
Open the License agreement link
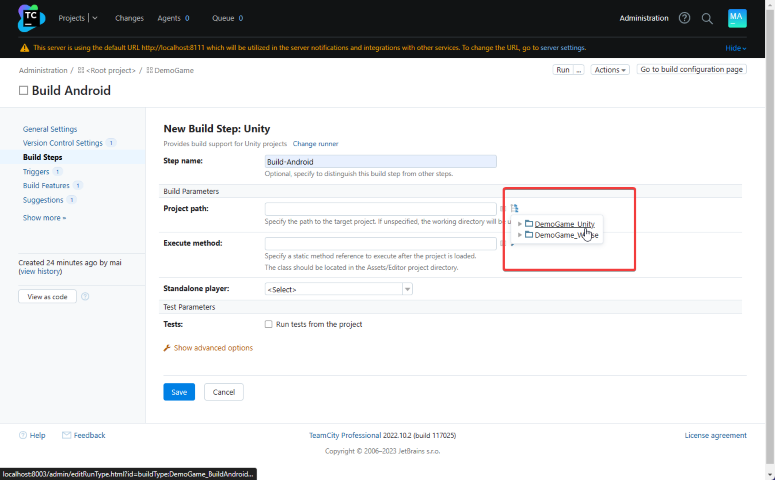pos(715,436)
